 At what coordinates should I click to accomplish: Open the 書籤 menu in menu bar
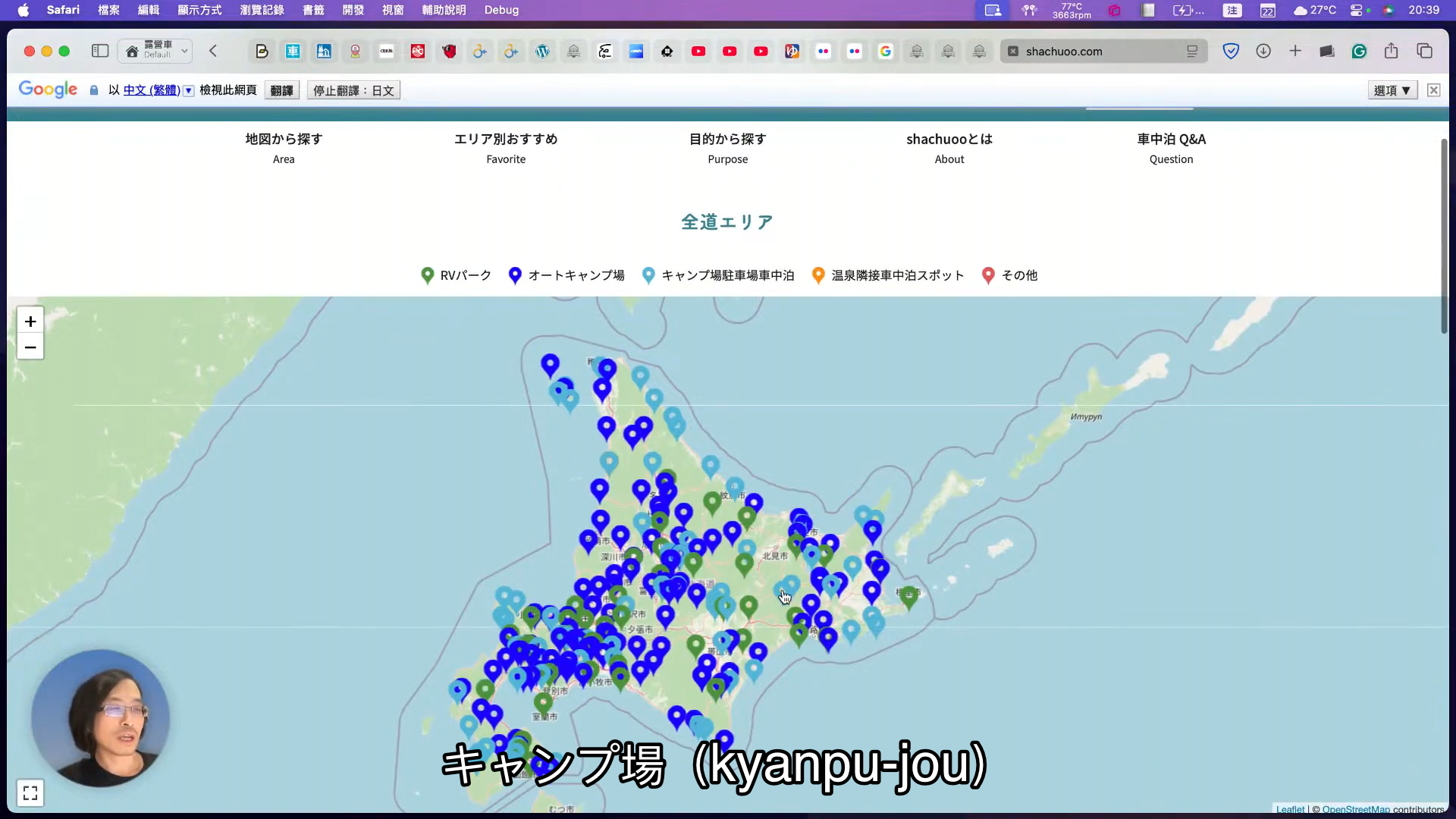point(313,10)
